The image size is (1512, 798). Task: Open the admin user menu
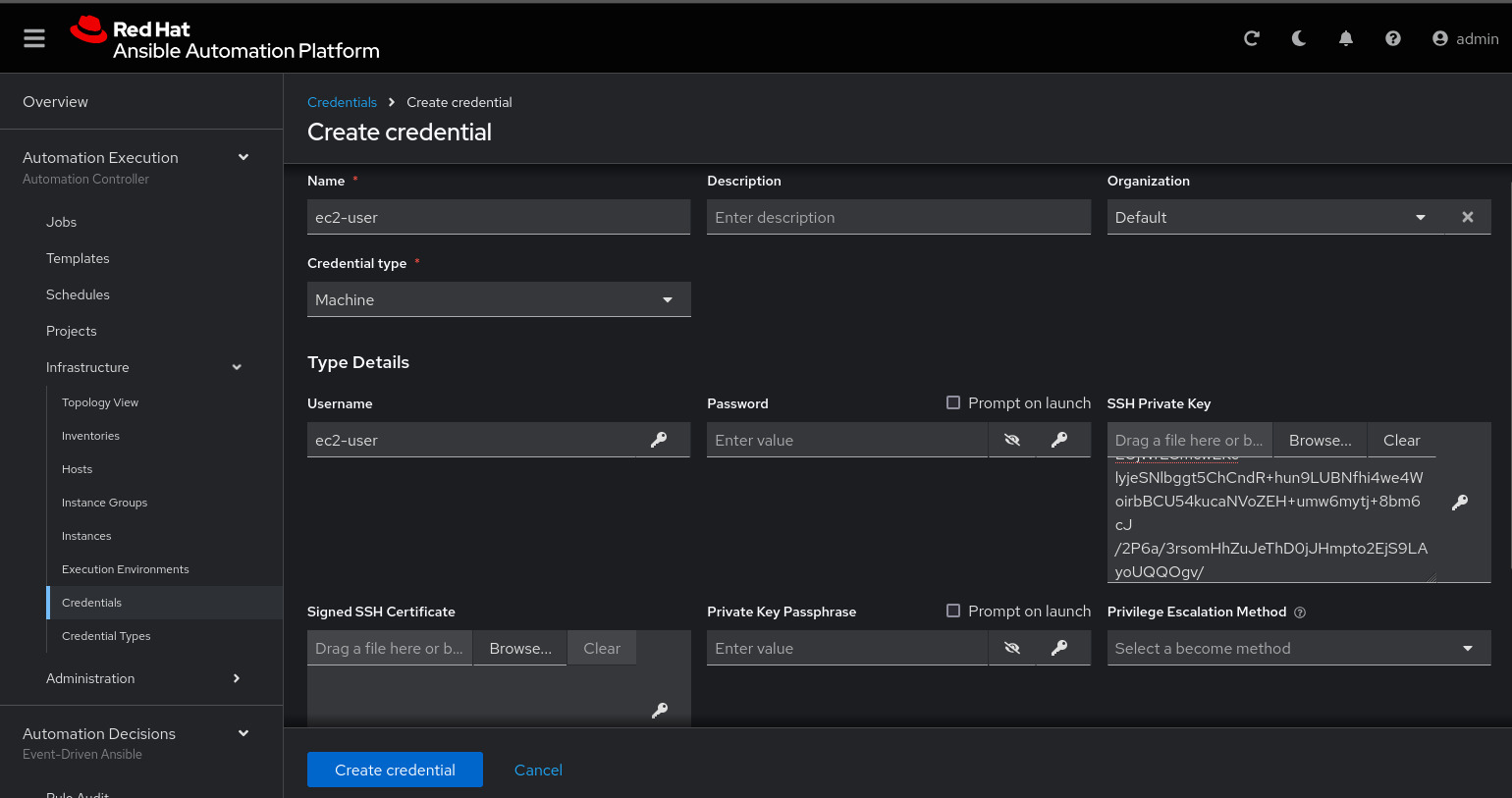pos(1465,38)
